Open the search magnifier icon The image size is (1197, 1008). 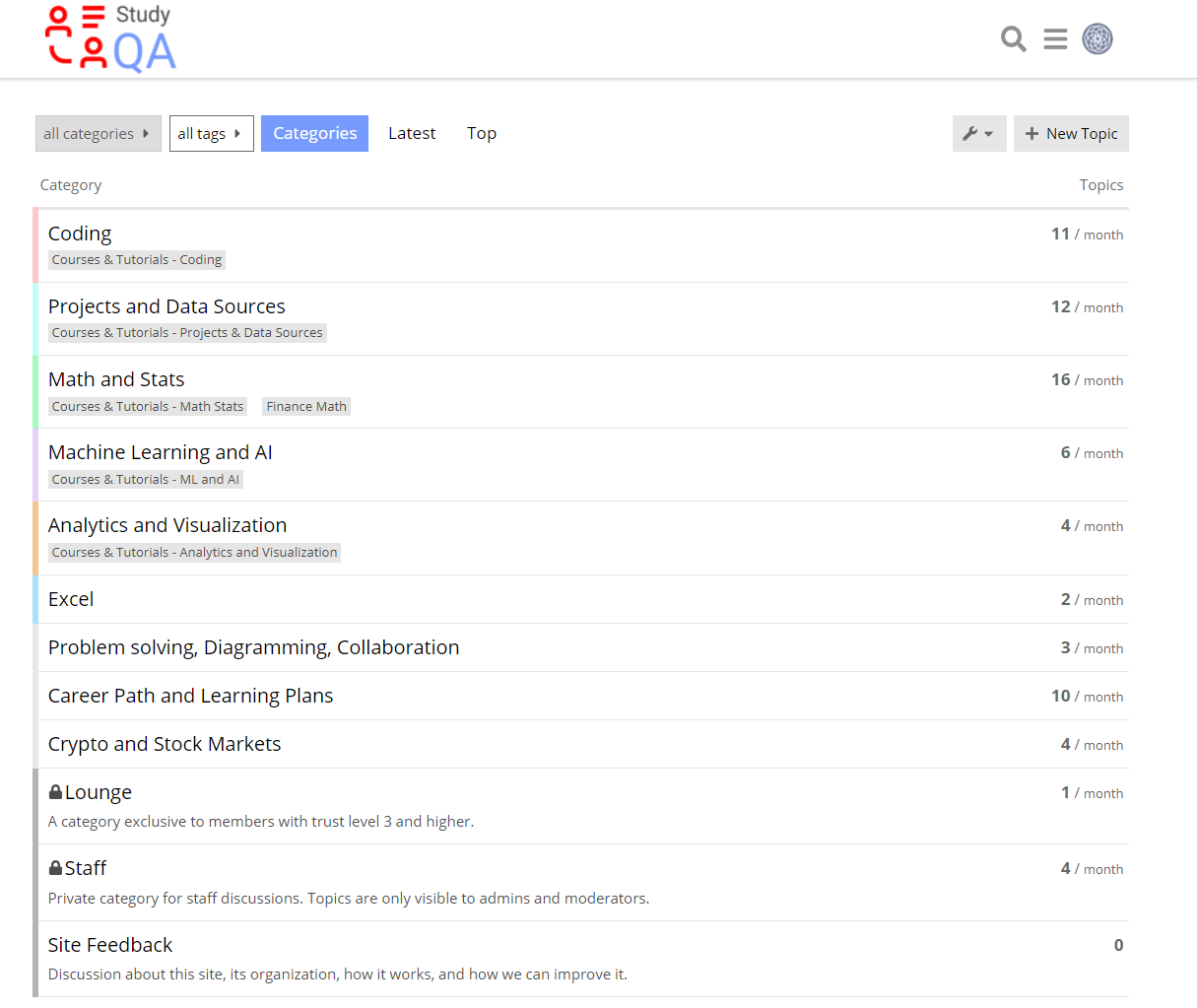point(1013,39)
